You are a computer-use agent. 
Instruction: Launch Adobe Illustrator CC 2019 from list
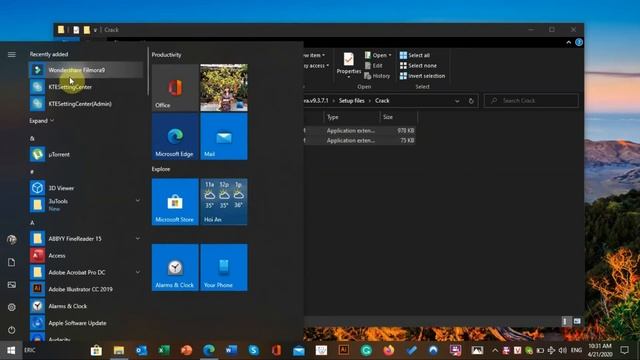[x=86, y=289]
